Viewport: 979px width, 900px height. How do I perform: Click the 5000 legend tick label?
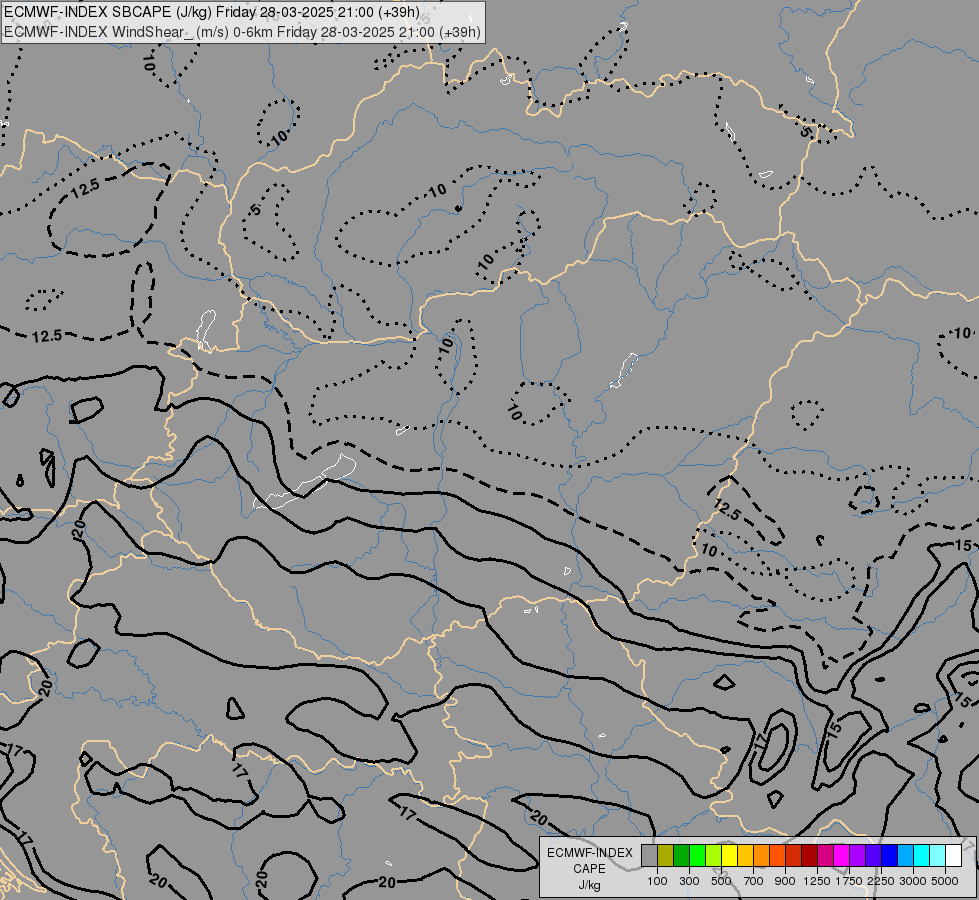pos(945,881)
